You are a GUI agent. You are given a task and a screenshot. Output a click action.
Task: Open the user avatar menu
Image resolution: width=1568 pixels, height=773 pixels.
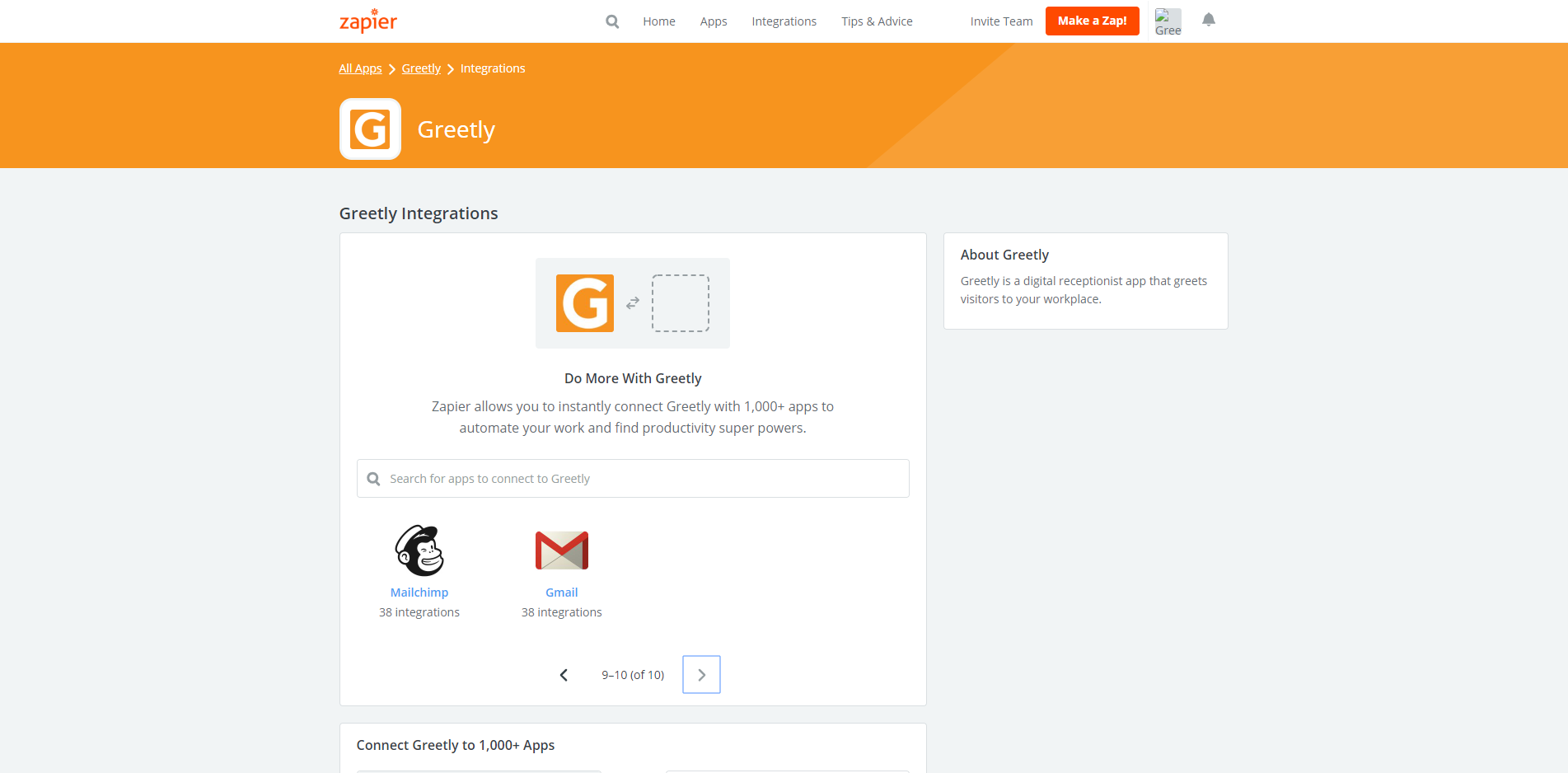(1168, 21)
